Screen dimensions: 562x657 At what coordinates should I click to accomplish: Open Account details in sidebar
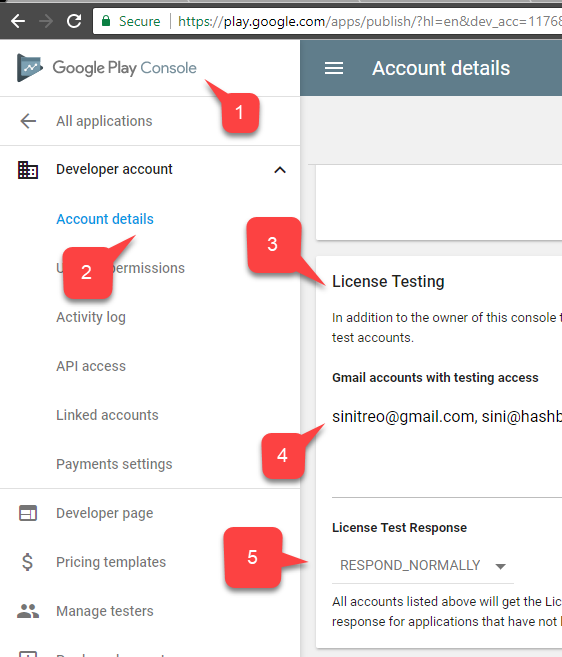pyautogui.click(x=105, y=219)
